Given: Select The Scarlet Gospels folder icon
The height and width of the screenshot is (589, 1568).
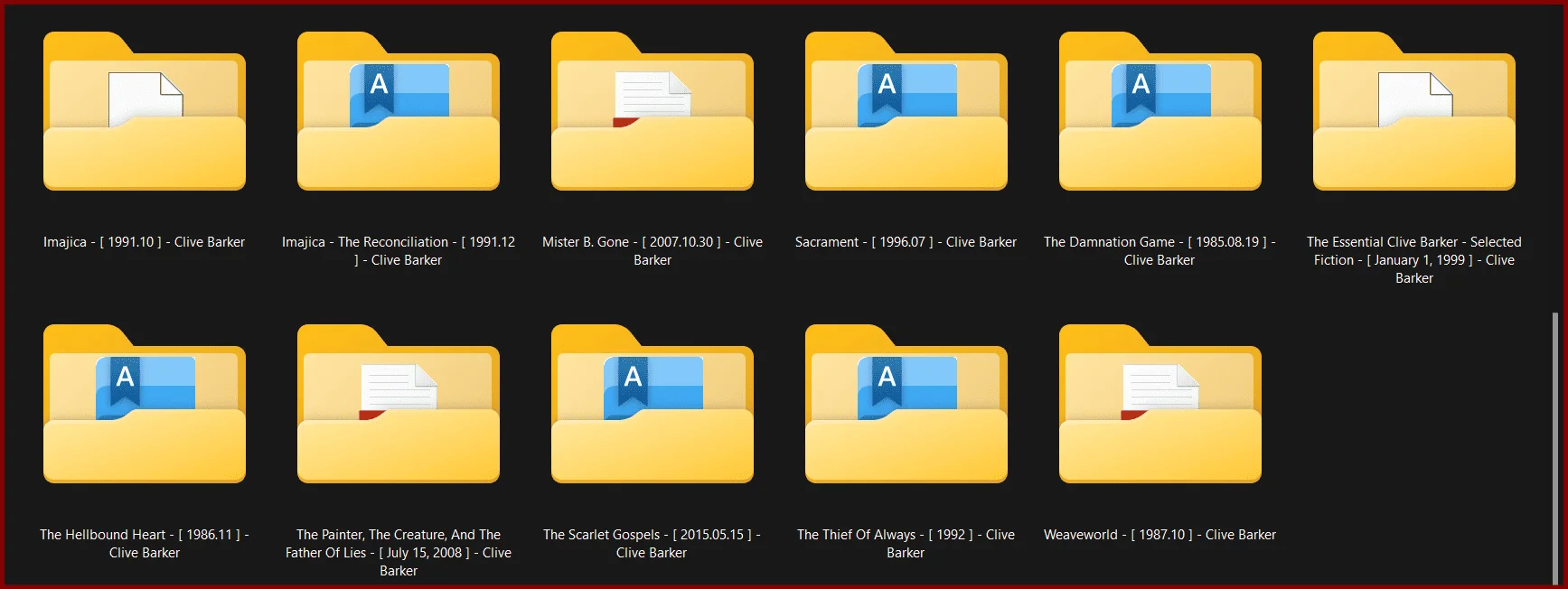Looking at the screenshot, I should coord(653,404).
